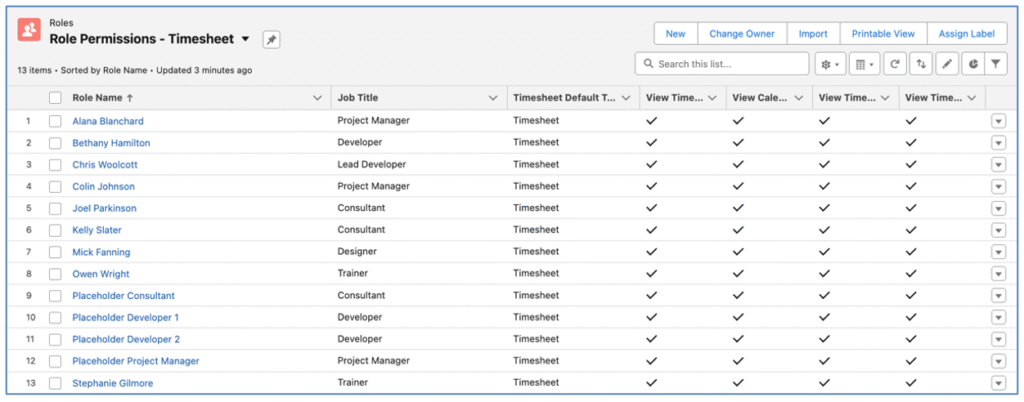Open Alana Blanchard role record
This screenshot has width=1024, height=402.
point(108,121)
